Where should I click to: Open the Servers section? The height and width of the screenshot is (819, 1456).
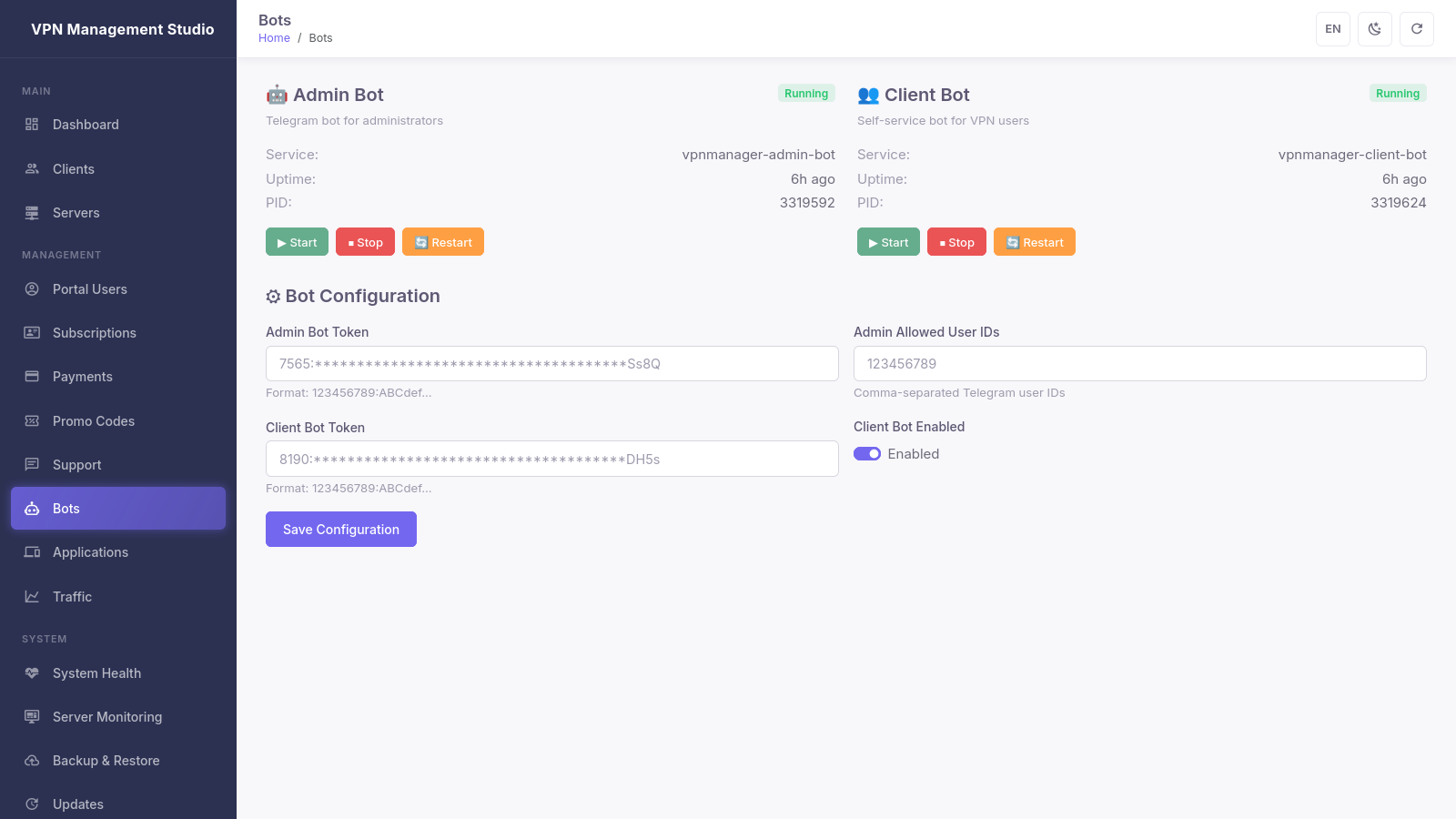pyautogui.click(x=76, y=212)
